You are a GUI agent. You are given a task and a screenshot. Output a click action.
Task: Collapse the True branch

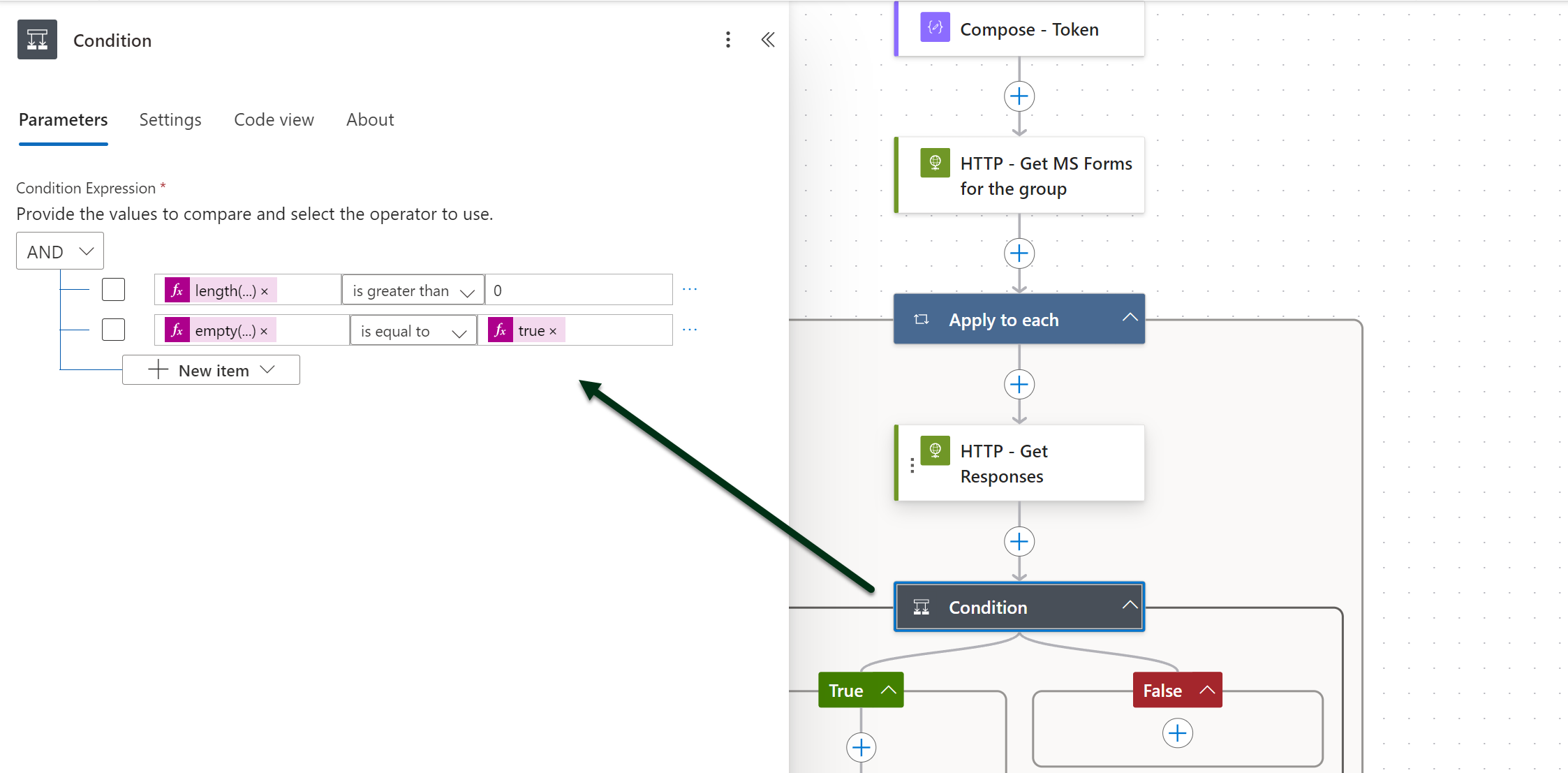[888, 690]
